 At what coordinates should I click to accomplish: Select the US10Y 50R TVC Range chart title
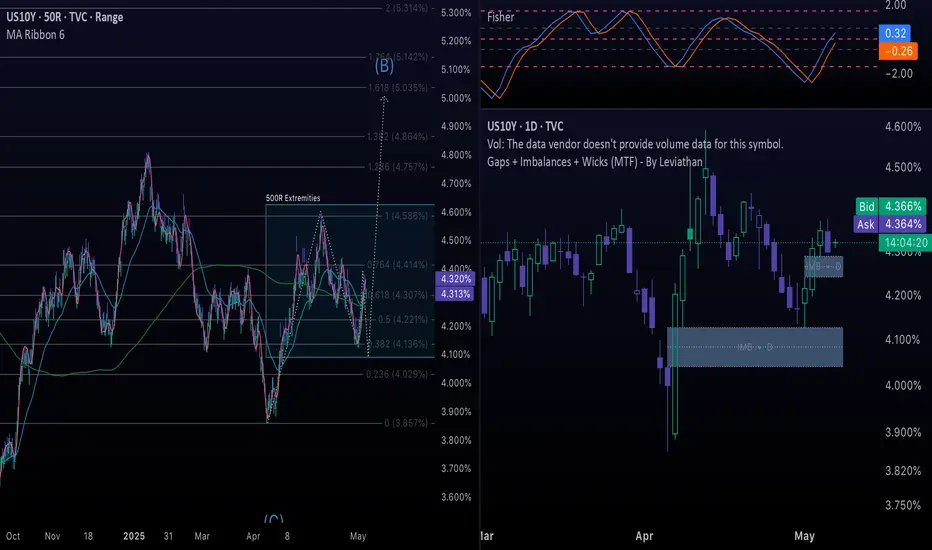65,17
